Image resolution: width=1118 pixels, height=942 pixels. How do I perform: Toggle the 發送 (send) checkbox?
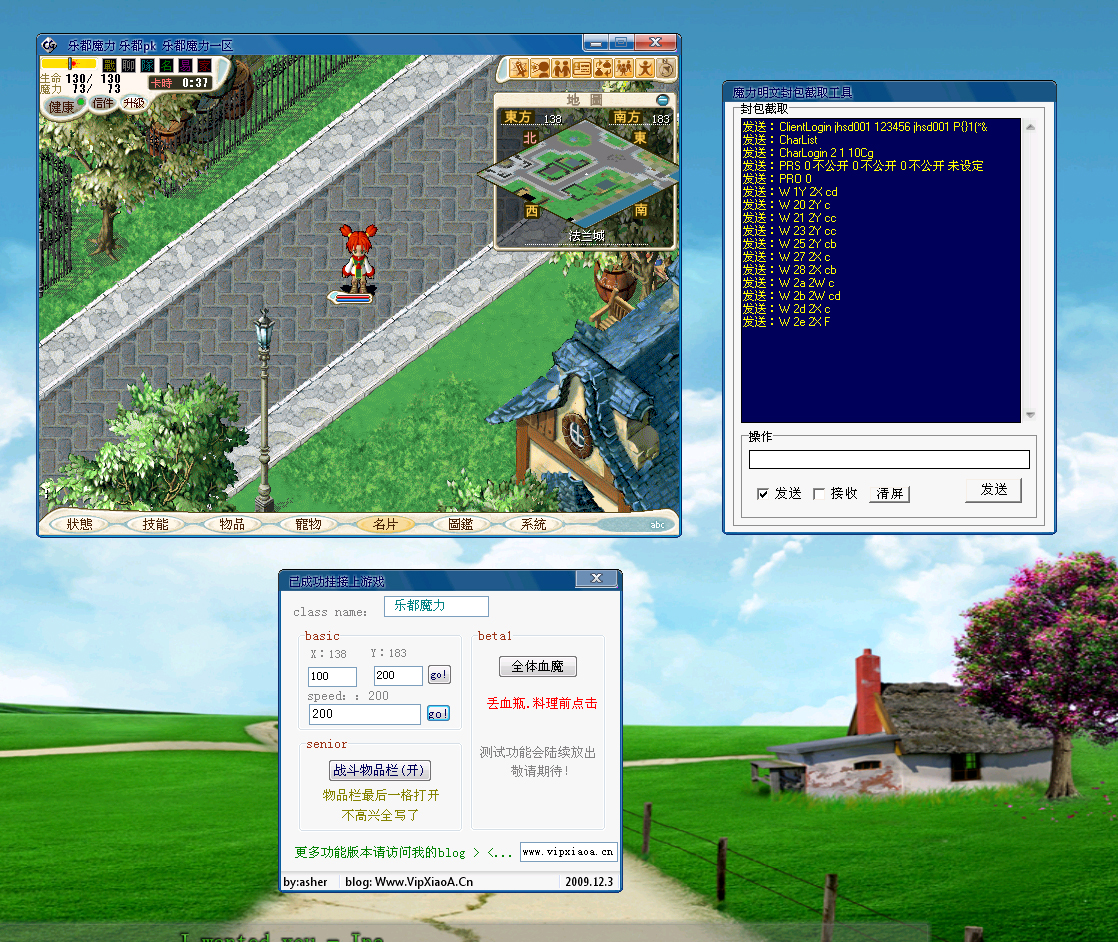click(x=764, y=494)
